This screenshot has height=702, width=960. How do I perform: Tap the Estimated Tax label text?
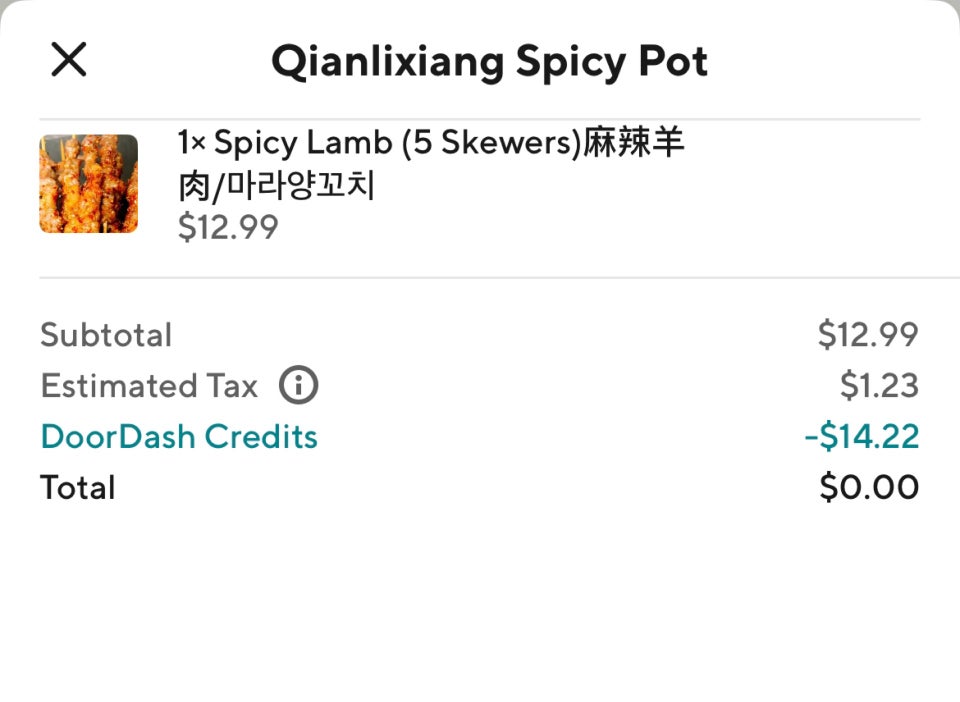coord(149,386)
